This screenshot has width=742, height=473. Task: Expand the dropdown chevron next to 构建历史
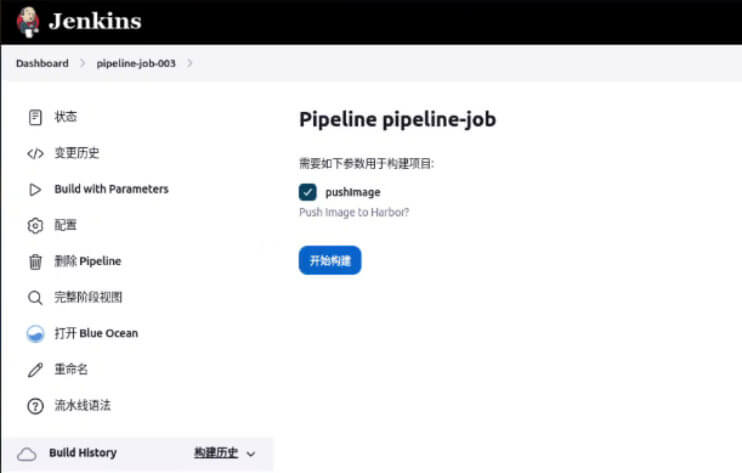[x=251, y=454]
